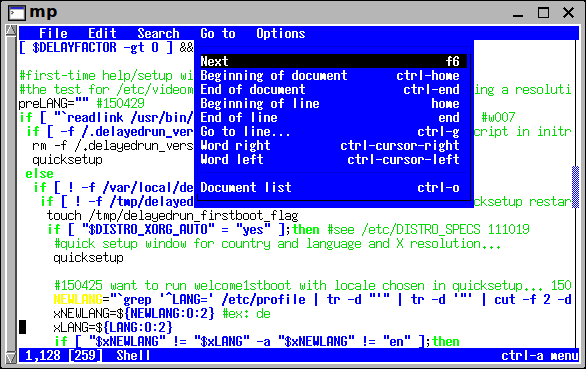Select Next in the Go to menu
Image resolution: width=586 pixels, height=369 pixels.
tap(333, 61)
